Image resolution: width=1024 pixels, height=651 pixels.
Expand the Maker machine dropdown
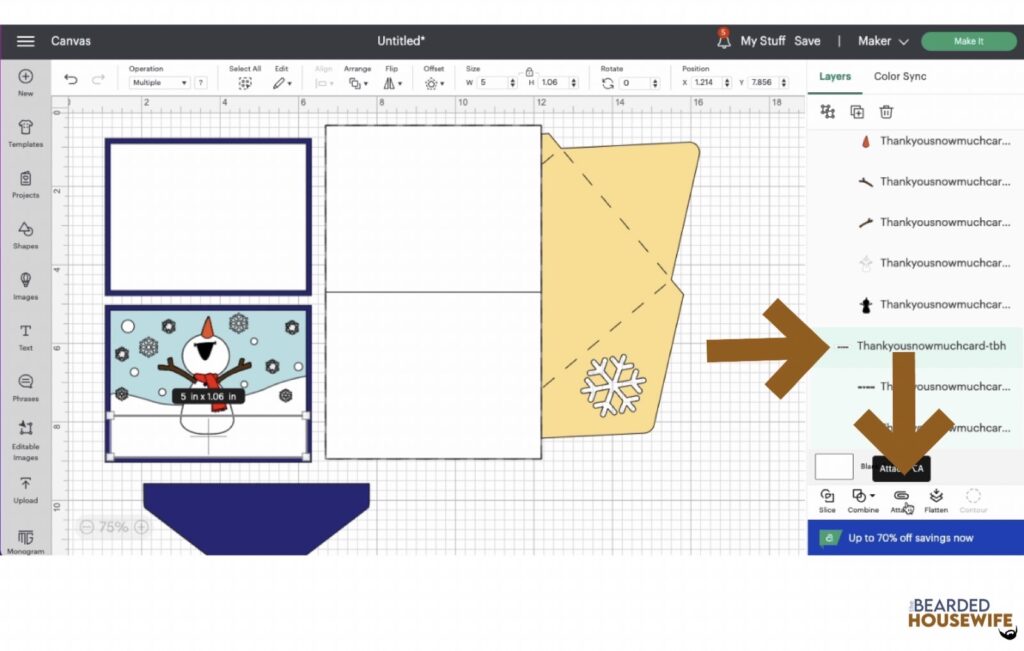(883, 41)
